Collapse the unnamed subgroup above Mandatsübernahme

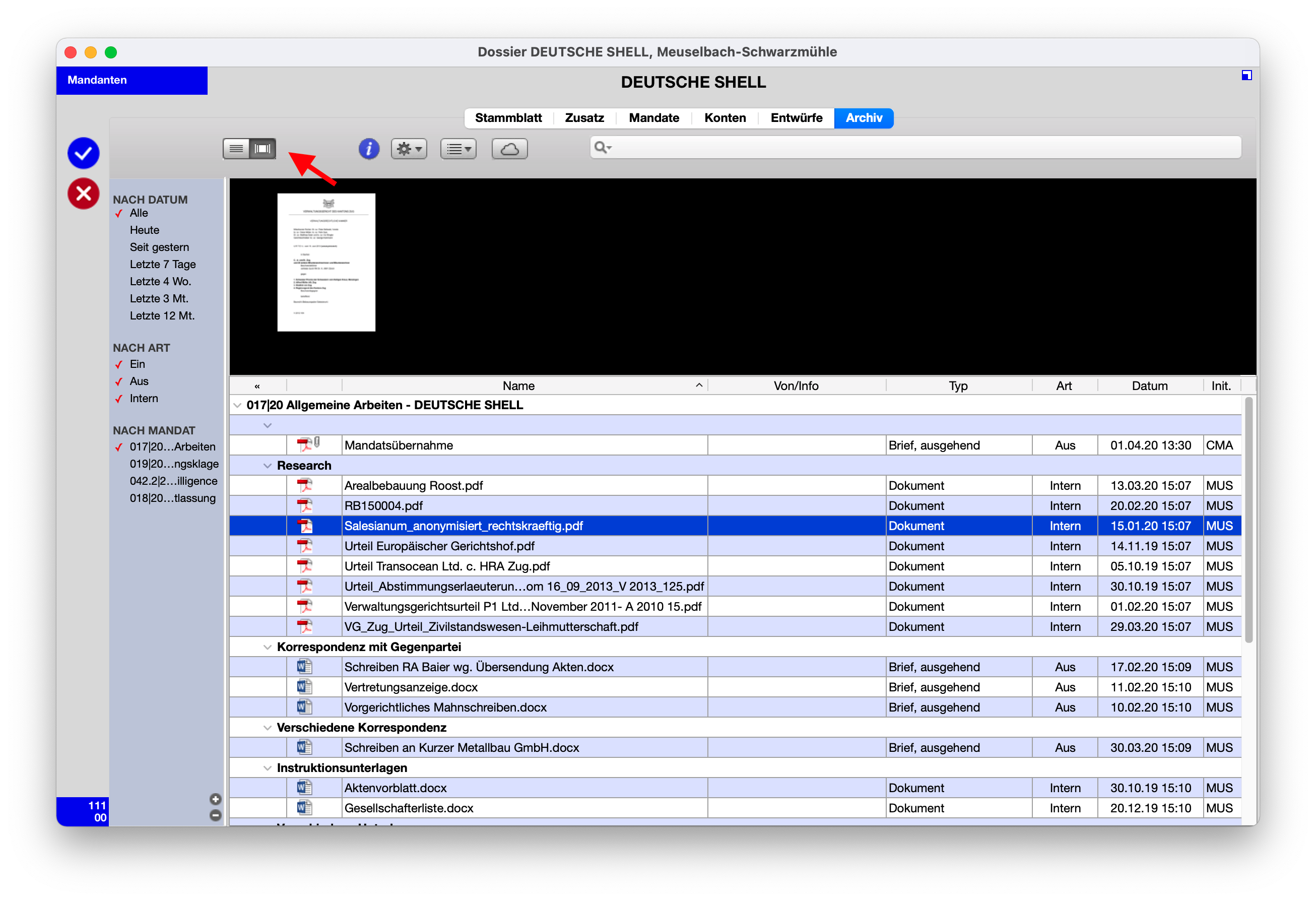point(267,425)
